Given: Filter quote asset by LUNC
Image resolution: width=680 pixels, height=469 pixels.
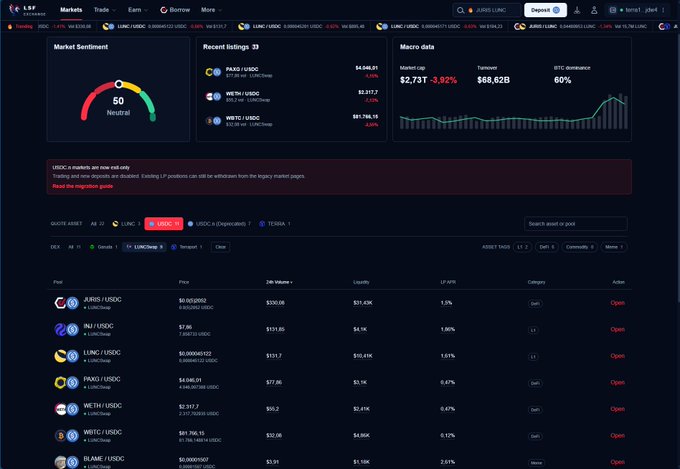Looking at the screenshot, I should [127, 224].
